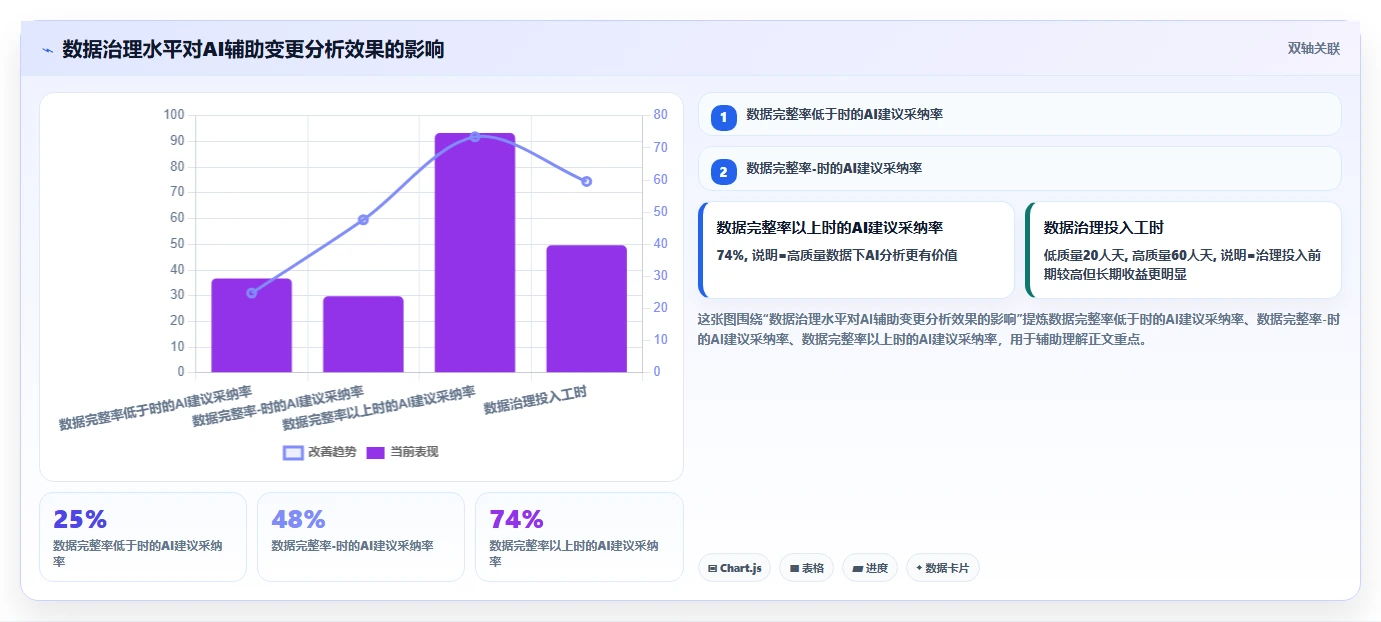Click the line point at the chart peak

(475, 136)
